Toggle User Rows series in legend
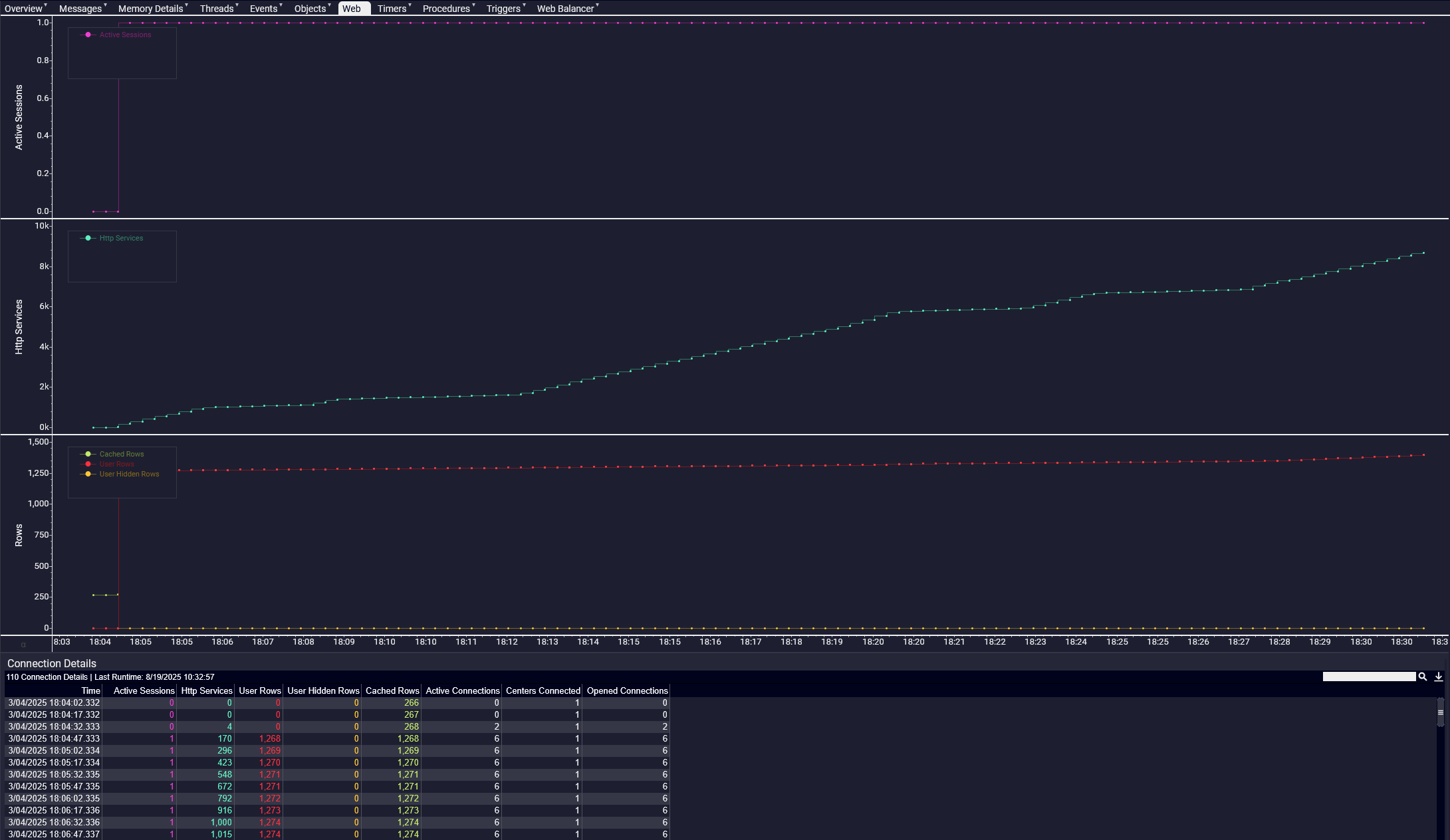 click(116, 464)
